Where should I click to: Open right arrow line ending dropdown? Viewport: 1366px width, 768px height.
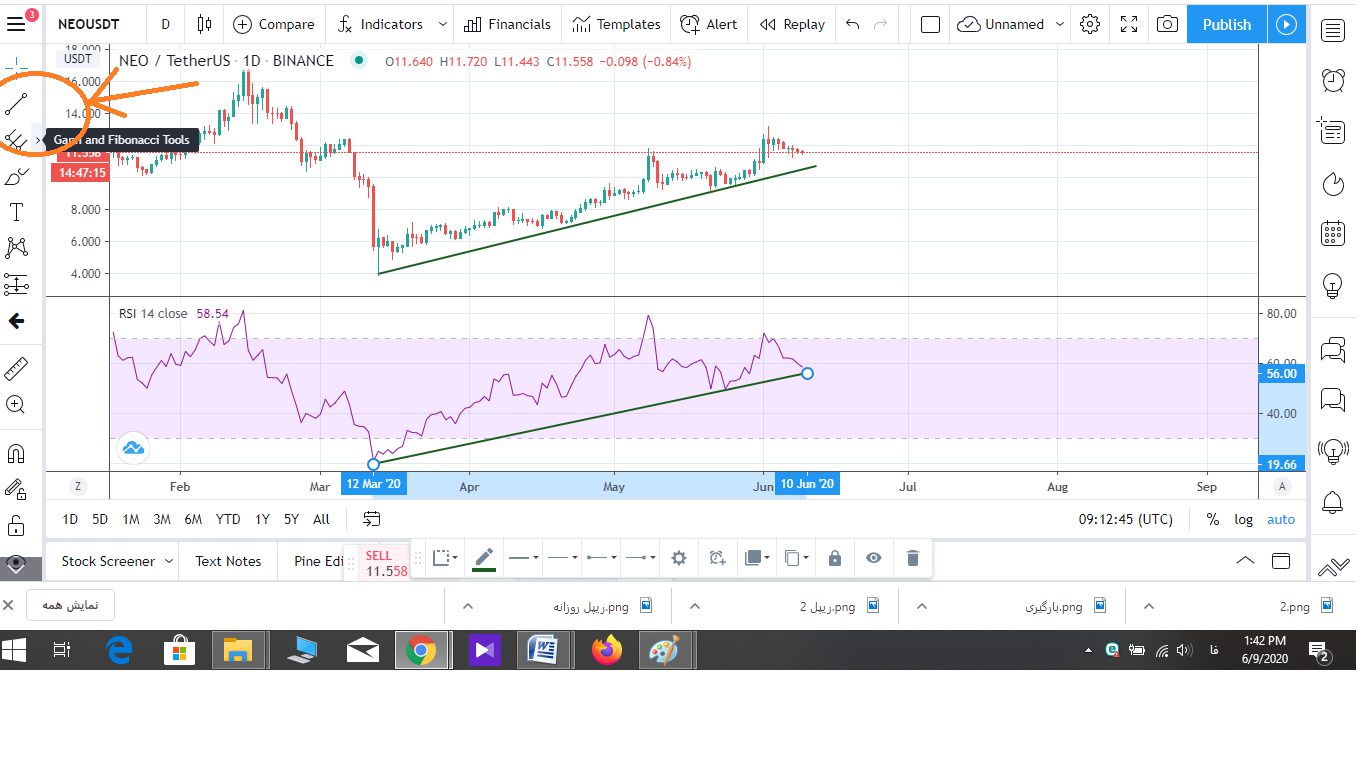[639, 558]
